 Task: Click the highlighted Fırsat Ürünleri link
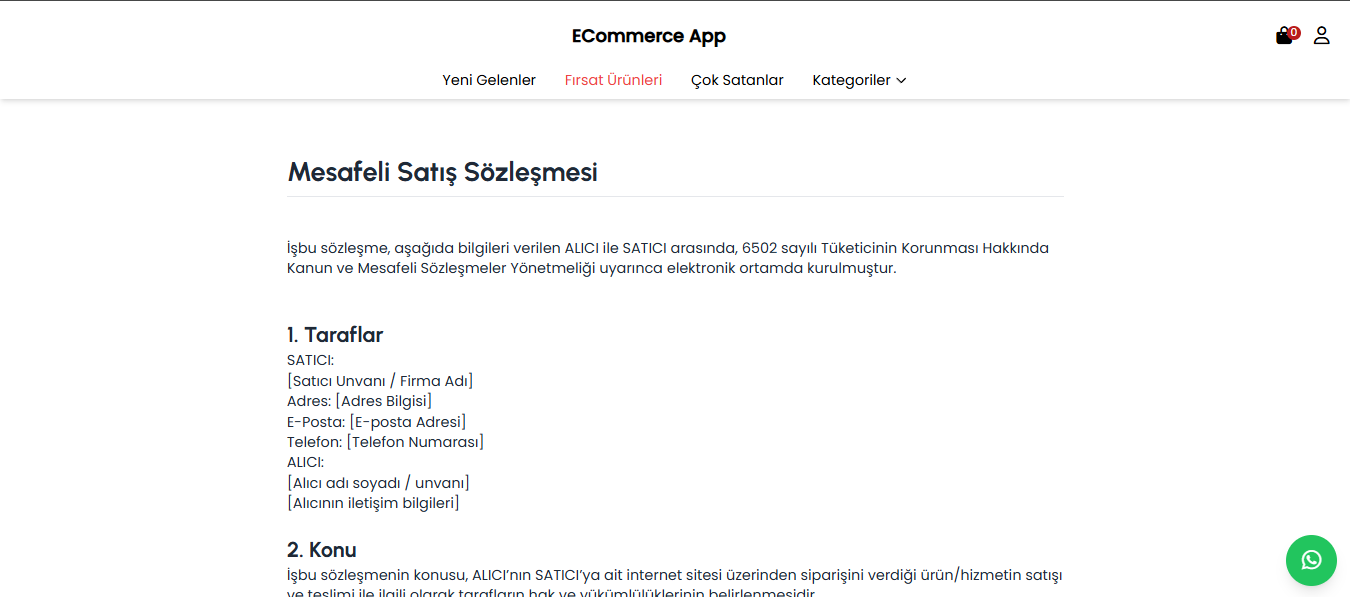(x=613, y=80)
